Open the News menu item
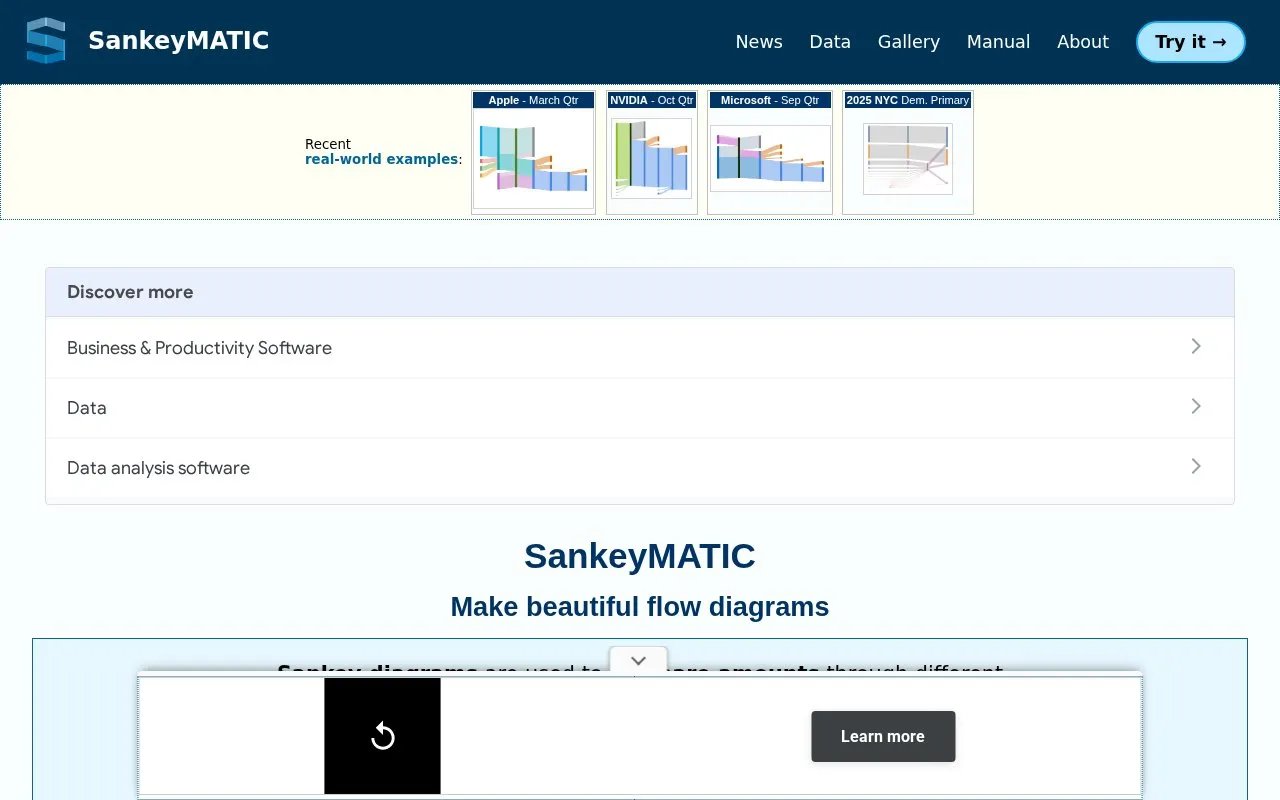This screenshot has height=800, width=1280. 759,42
